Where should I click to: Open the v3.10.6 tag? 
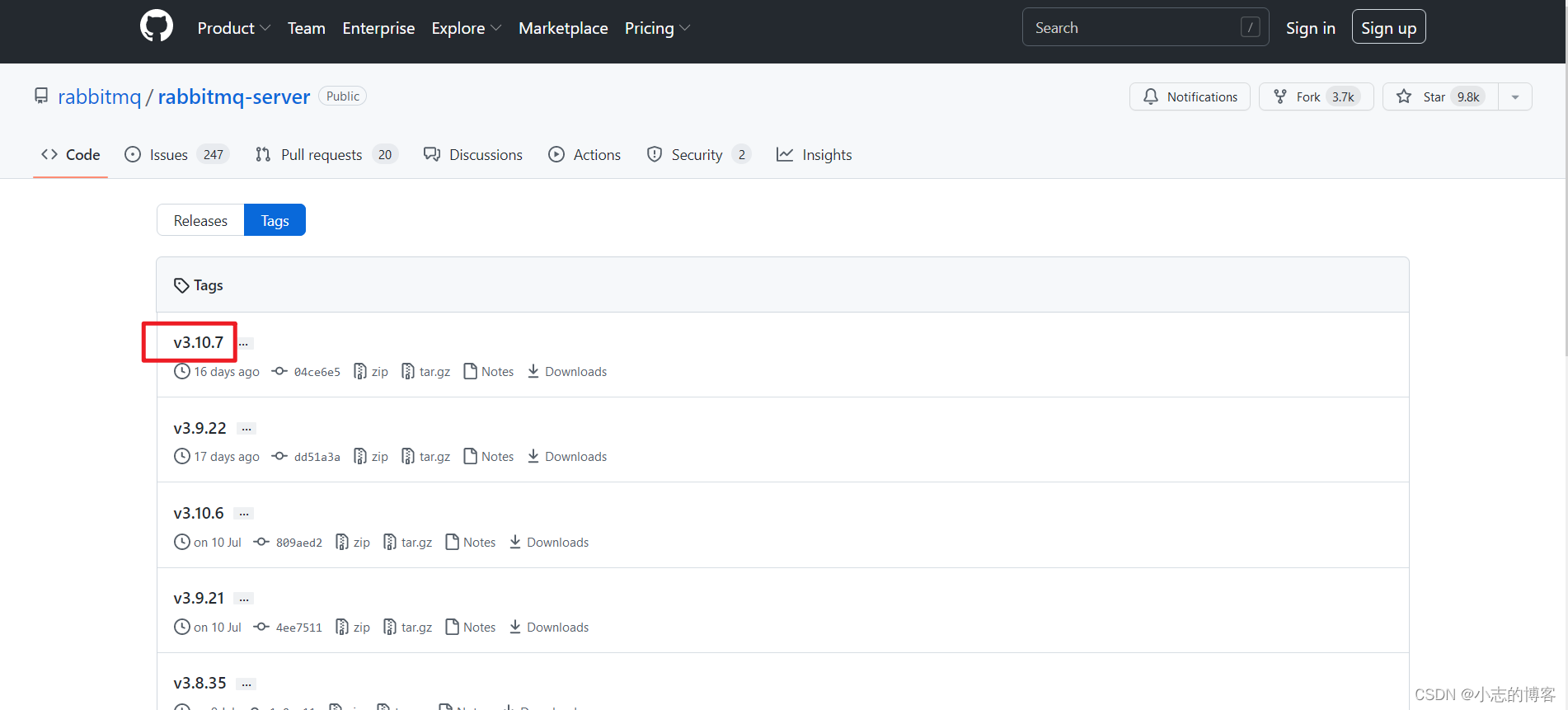[x=199, y=513]
